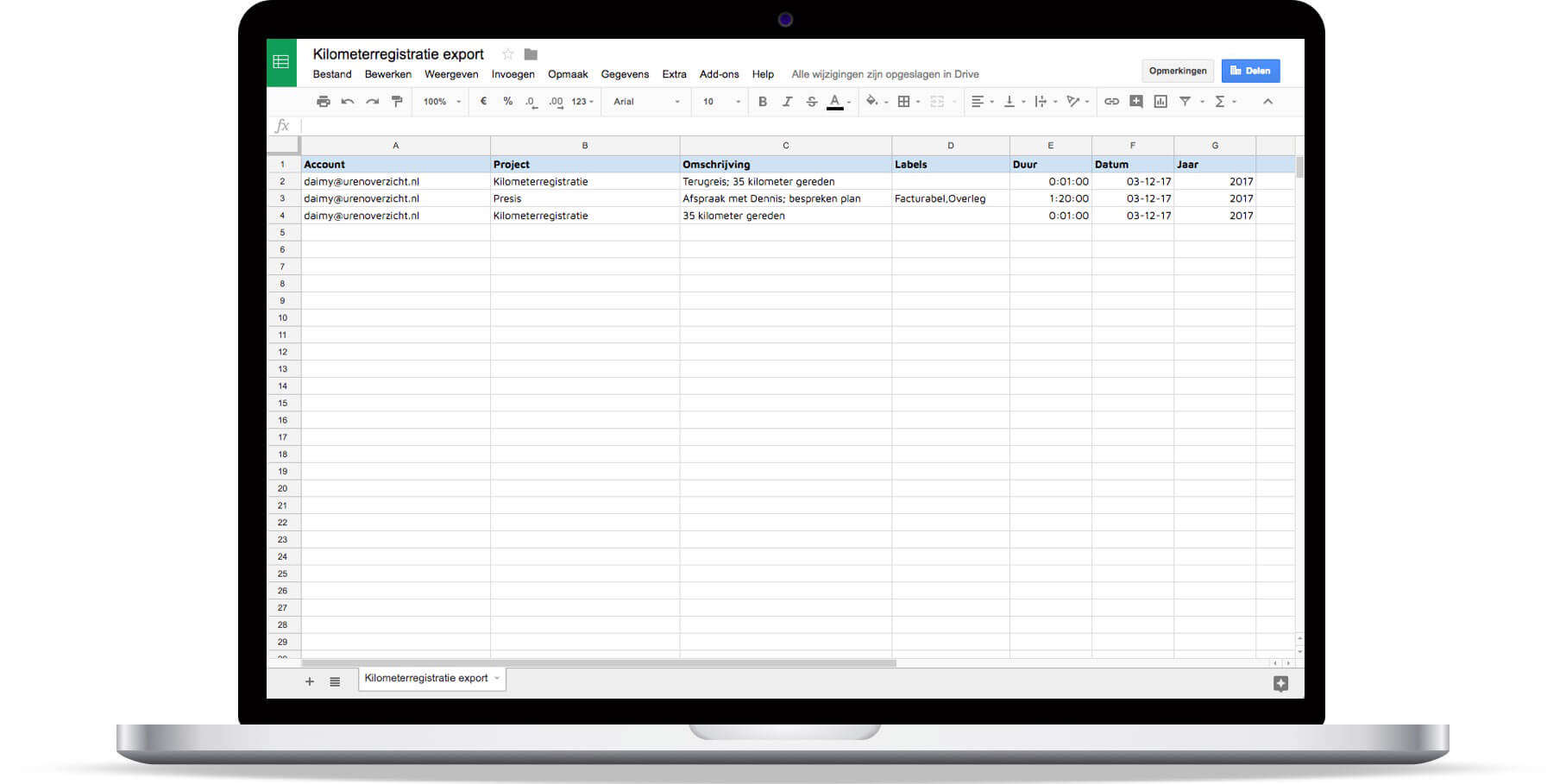
Task: Select the Kilometerregistratie export sheet tab
Action: (431, 679)
